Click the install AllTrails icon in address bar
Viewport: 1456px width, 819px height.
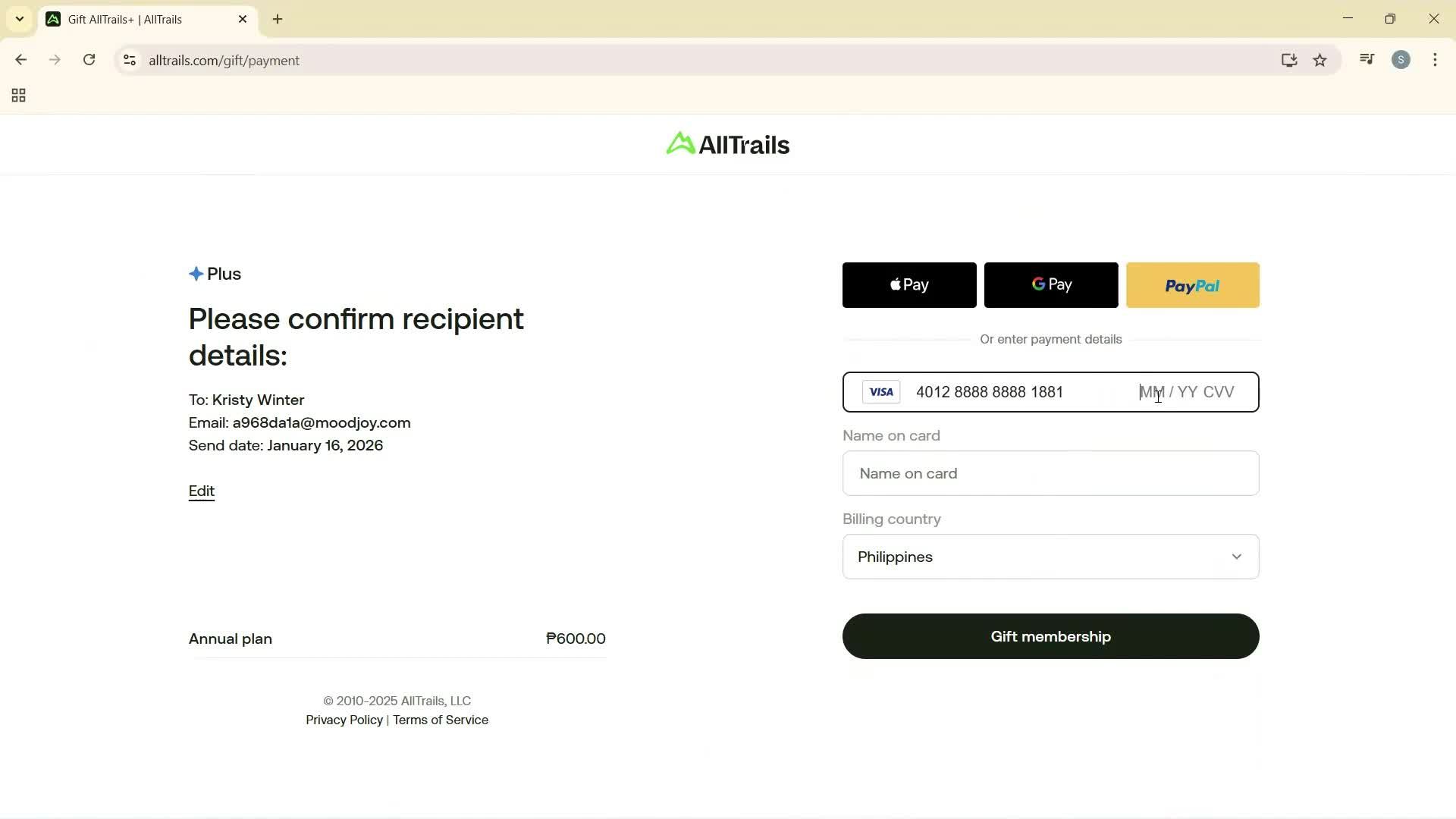tap(1289, 60)
